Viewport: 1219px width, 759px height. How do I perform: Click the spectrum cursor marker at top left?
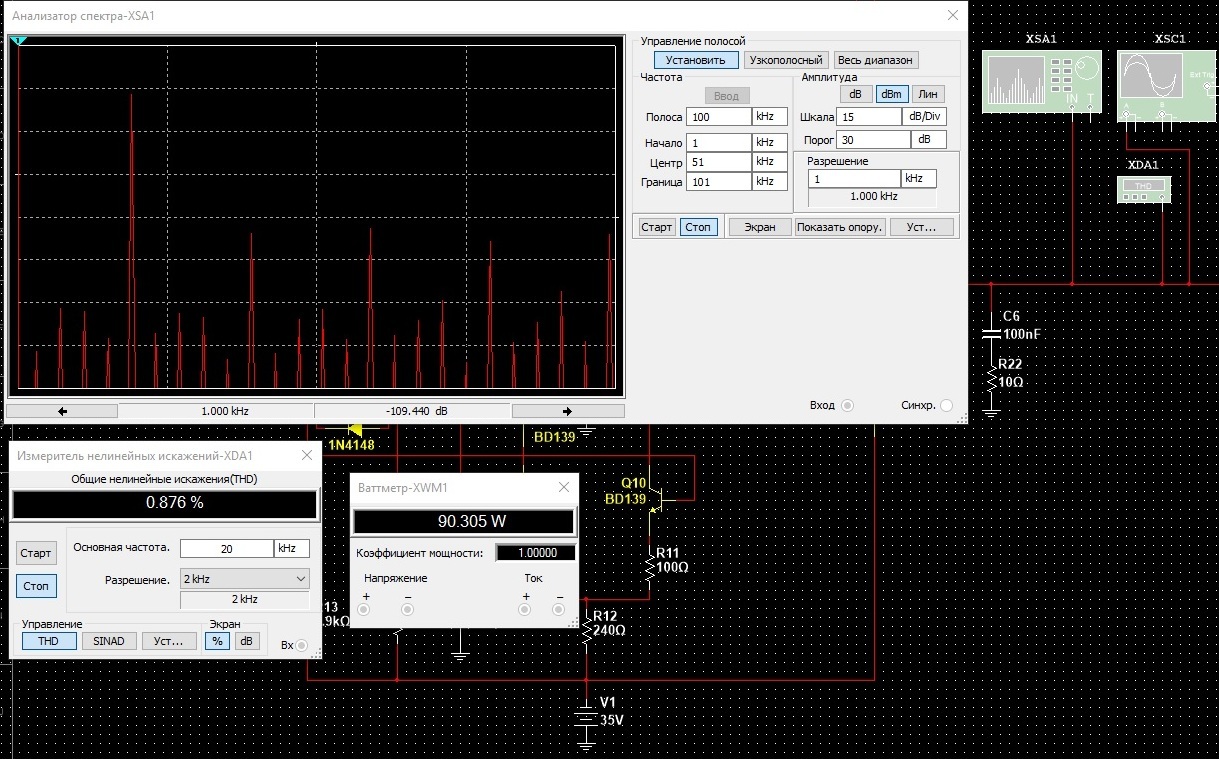pos(19,41)
